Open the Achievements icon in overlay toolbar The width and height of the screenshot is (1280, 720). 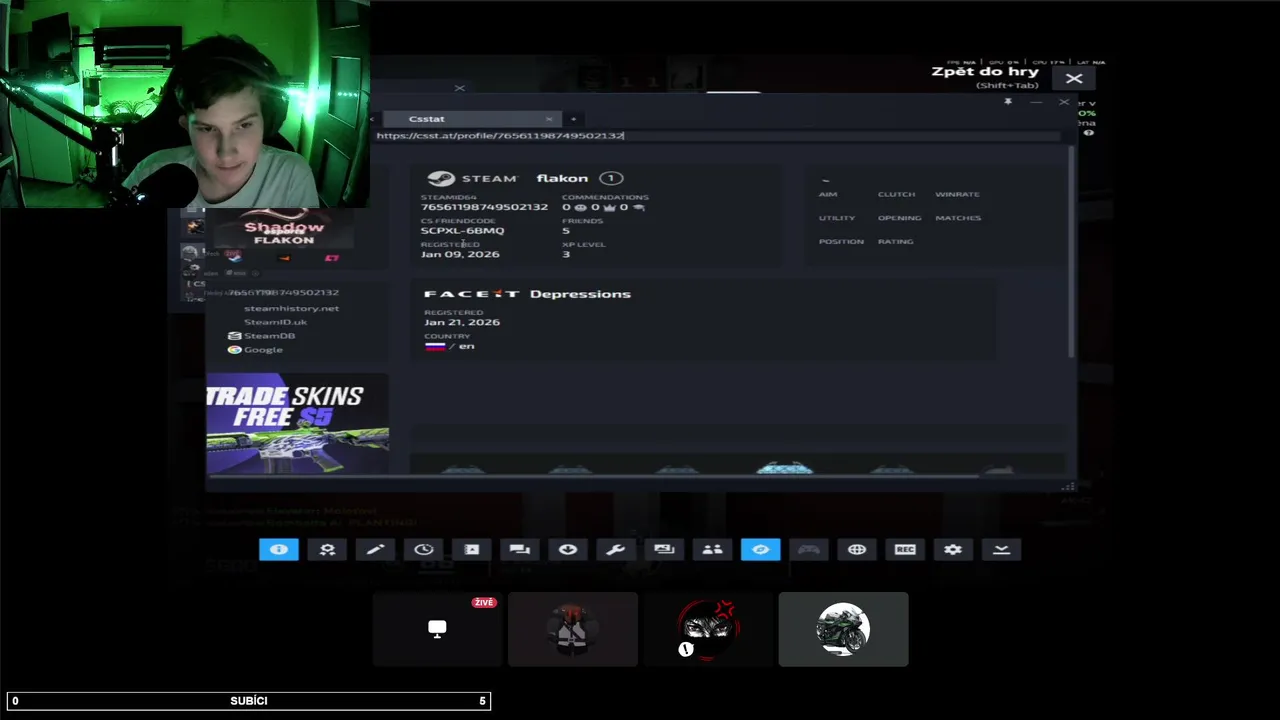click(x=327, y=549)
